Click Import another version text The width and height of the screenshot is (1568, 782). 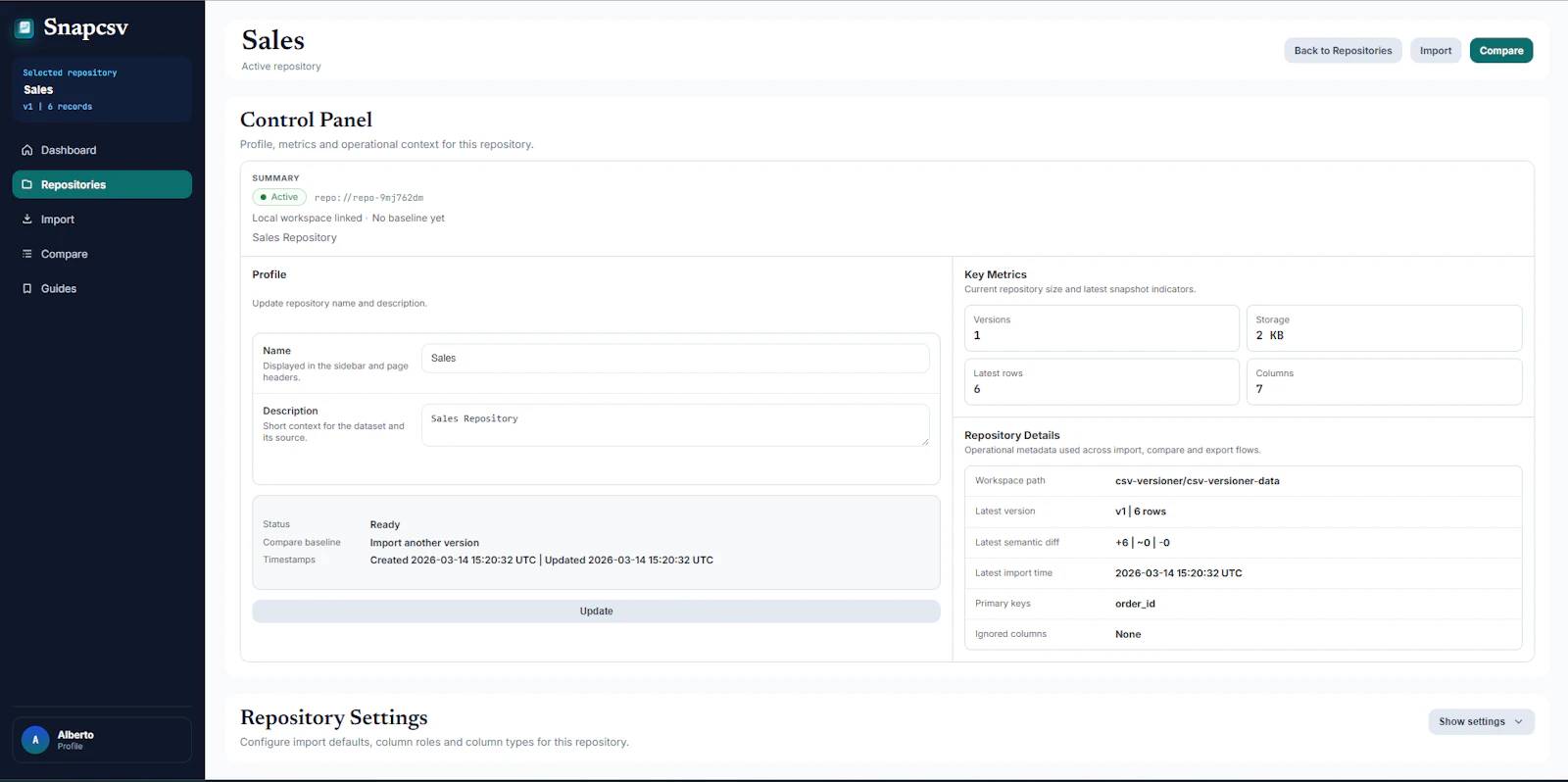(424, 543)
